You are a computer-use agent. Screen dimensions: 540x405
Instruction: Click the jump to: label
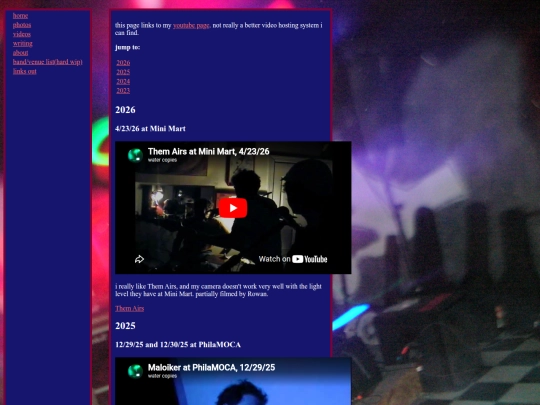pos(127,48)
